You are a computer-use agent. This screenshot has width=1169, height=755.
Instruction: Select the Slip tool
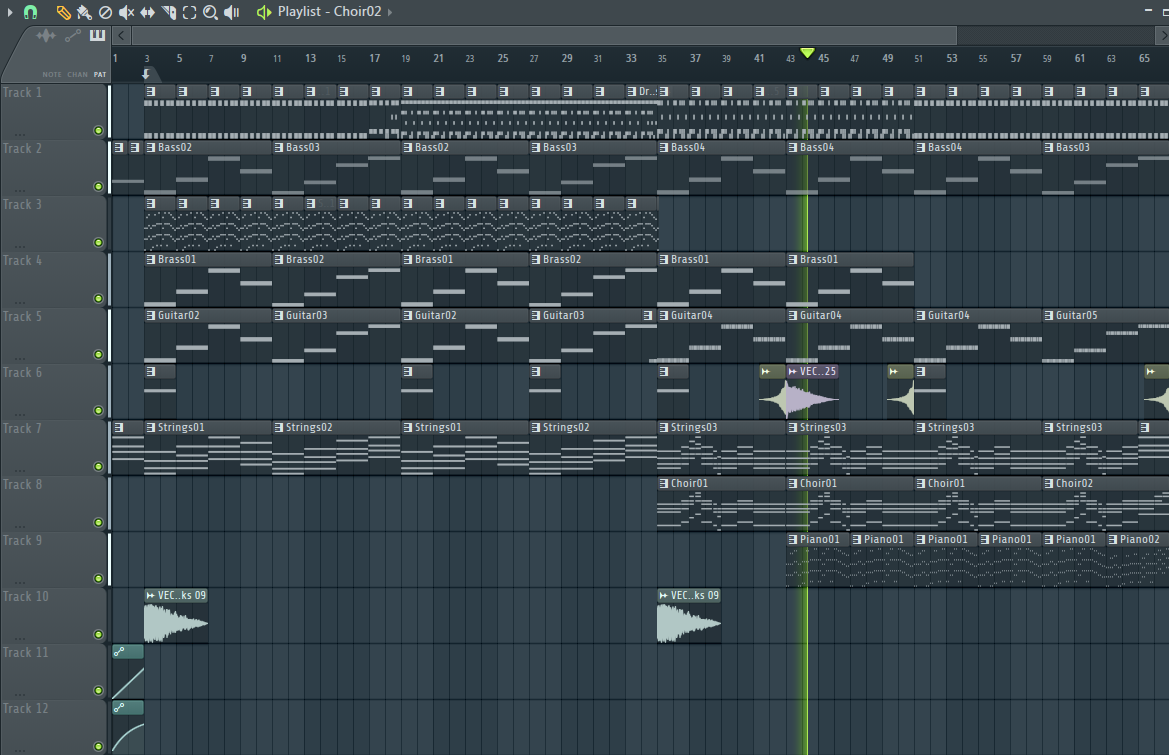[148, 12]
